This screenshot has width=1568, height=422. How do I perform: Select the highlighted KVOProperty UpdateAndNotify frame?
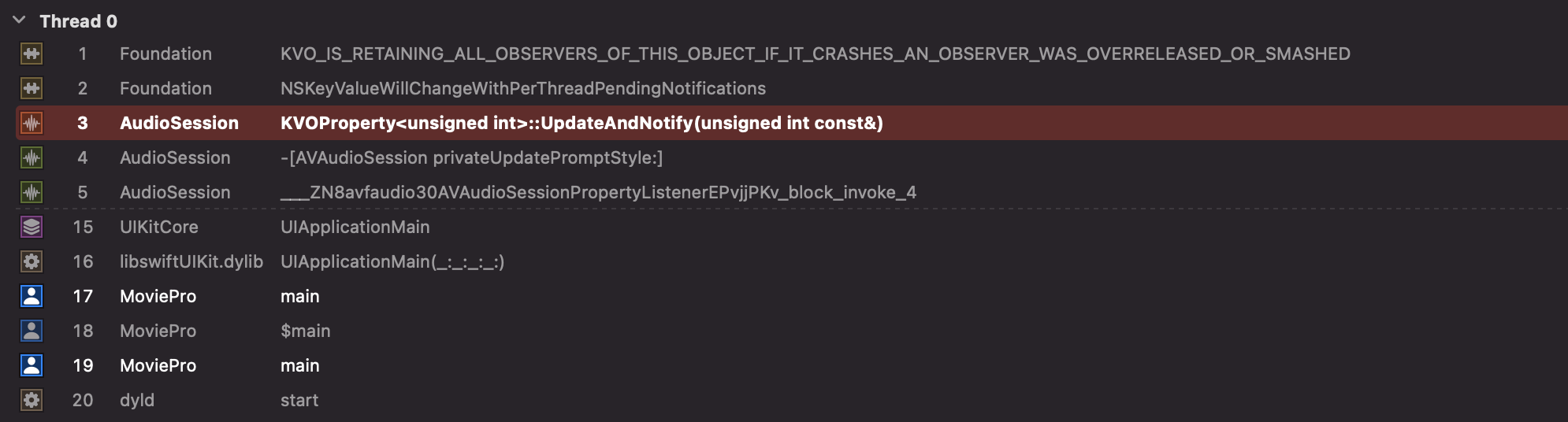(x=581, y=123)
